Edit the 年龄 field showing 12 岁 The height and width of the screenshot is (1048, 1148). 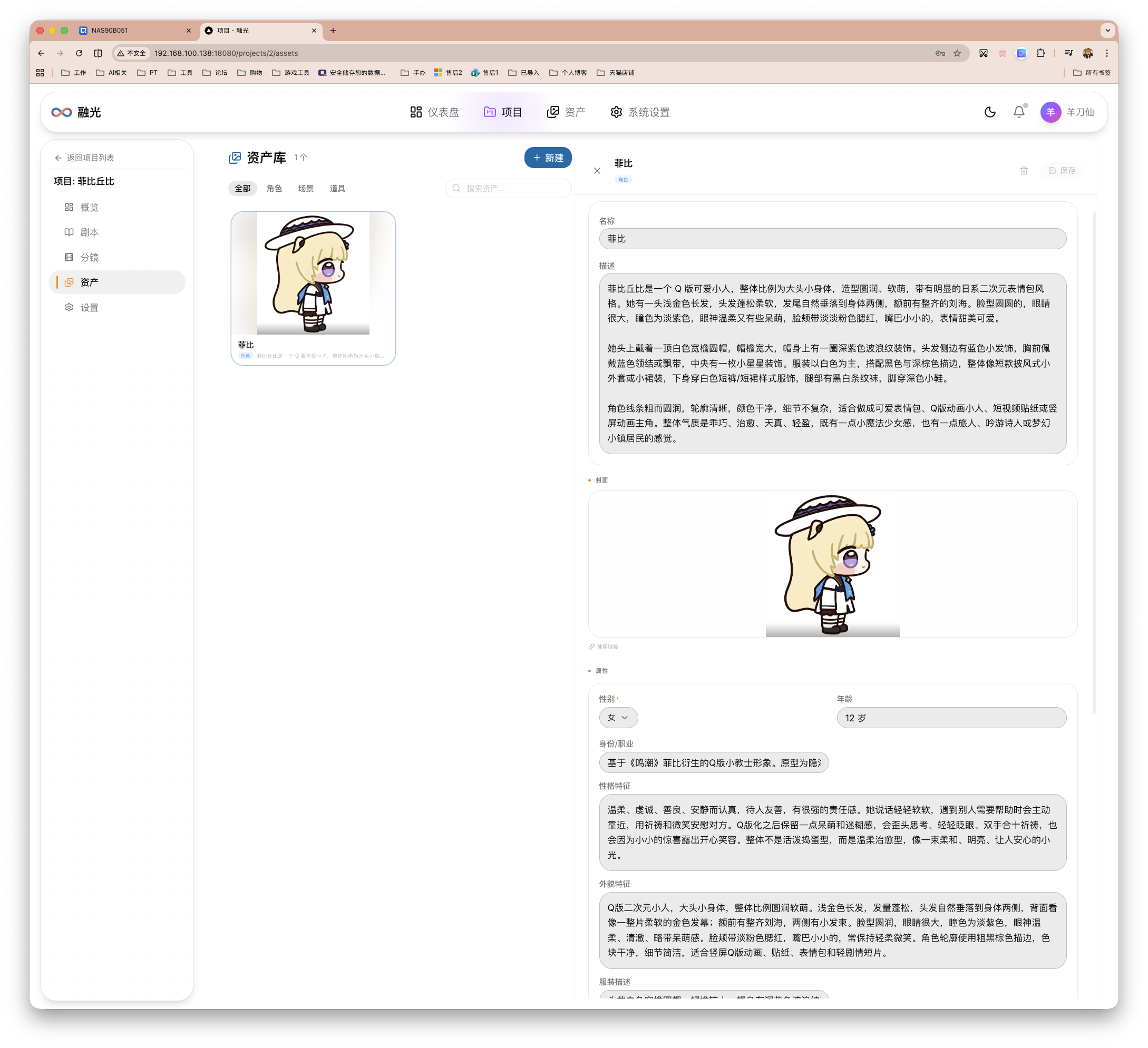tap(951, 717)
